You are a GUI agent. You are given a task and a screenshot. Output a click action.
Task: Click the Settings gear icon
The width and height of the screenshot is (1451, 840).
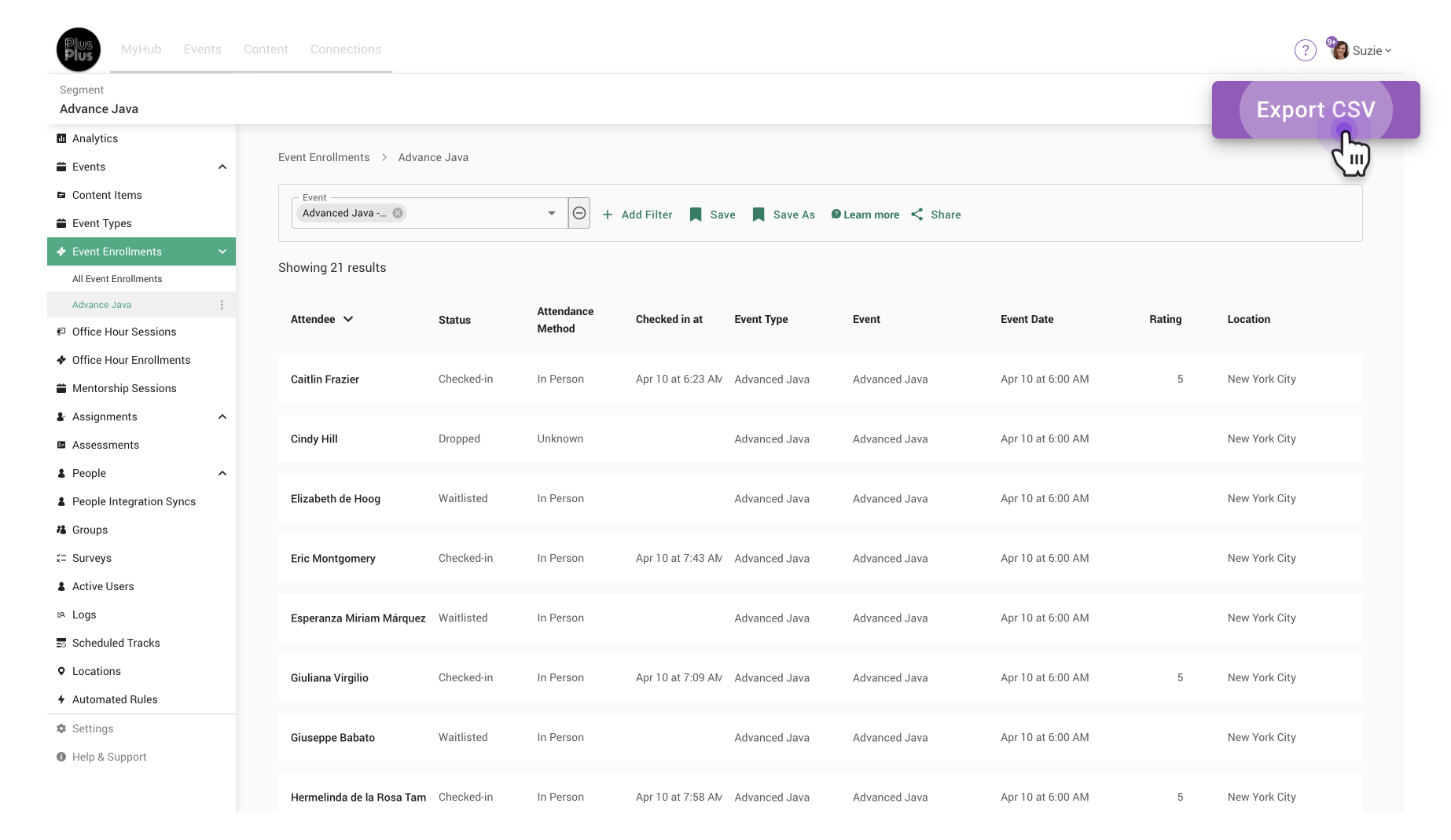pyautogui.click(x=61, y=728)
